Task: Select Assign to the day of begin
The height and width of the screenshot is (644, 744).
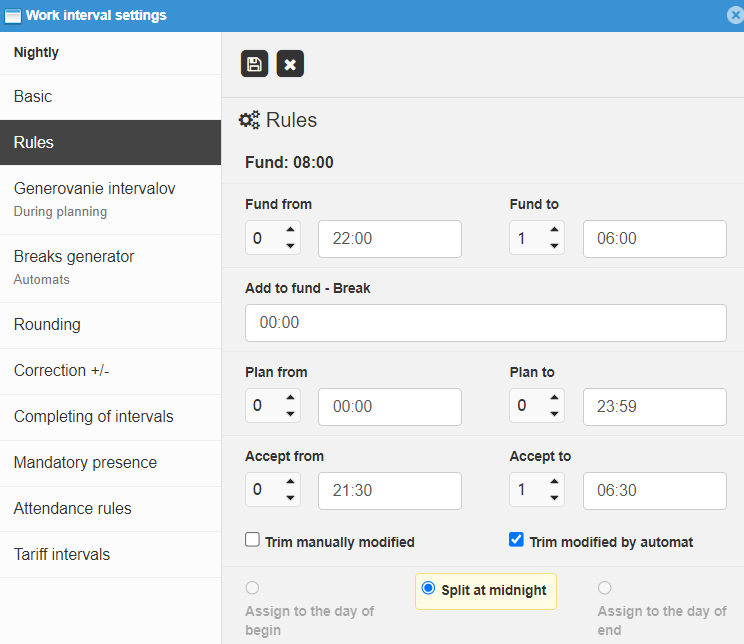Action: click(252, 588)
